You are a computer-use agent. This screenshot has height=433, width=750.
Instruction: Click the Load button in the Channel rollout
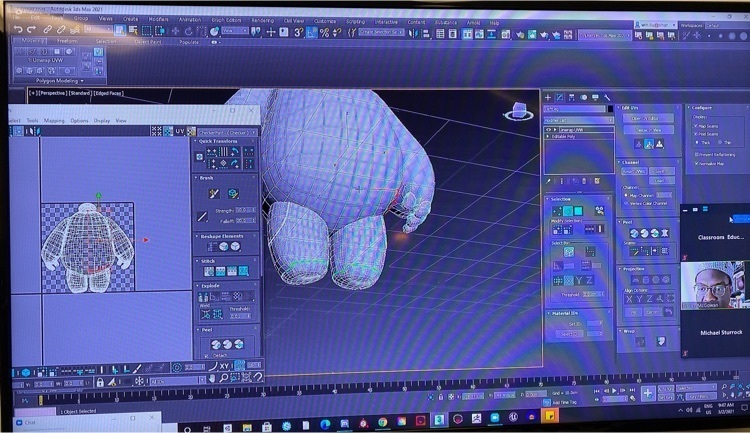(x=662, y=180)
